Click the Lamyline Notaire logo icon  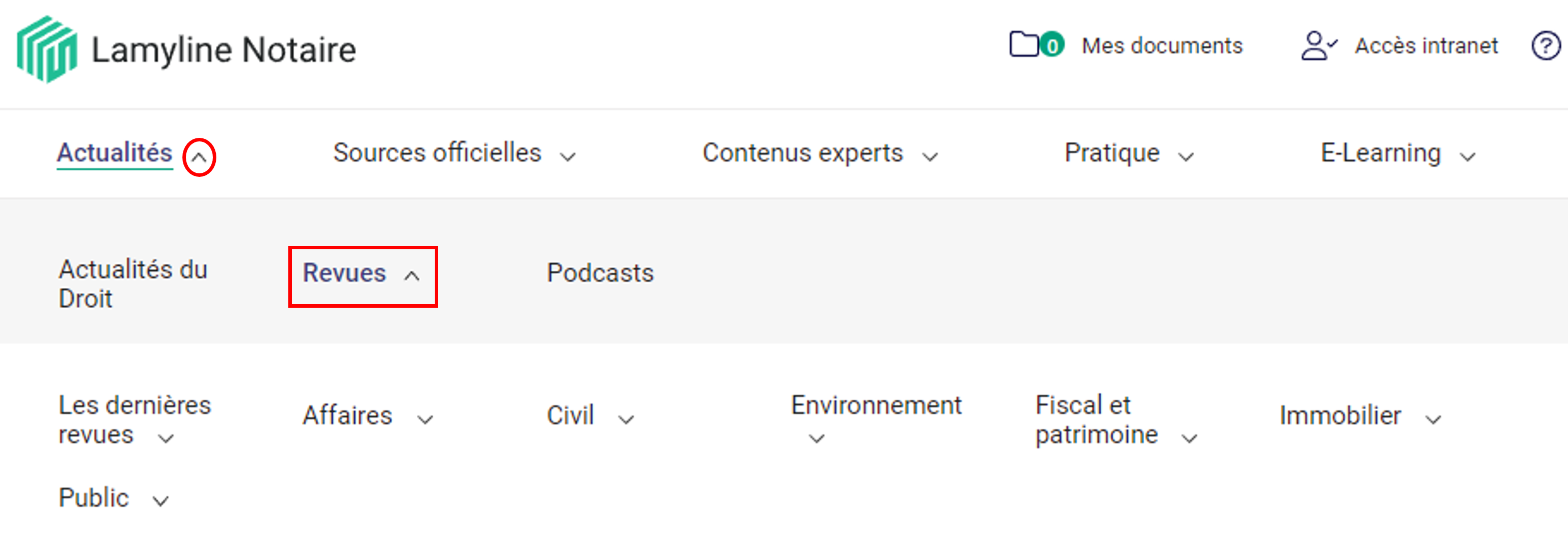point(47,49)
